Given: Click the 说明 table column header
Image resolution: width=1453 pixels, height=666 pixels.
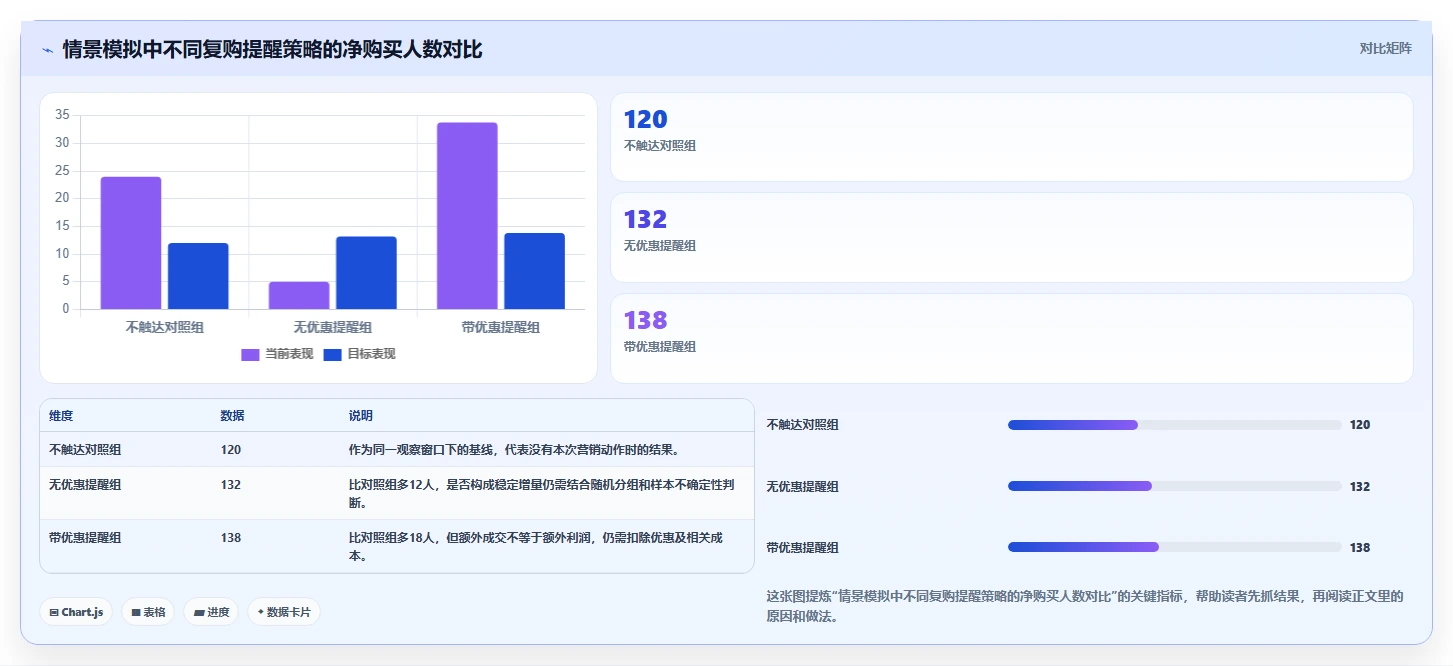Looking at the screenshot, I should point(361,416).
